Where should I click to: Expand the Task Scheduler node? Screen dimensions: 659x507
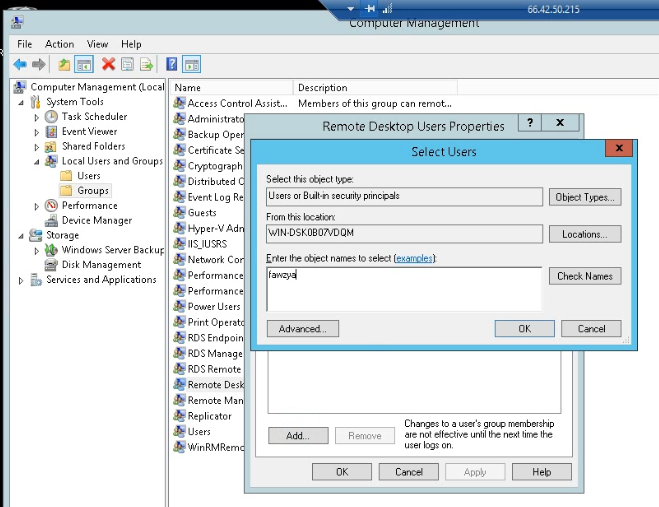click(37, 117)
